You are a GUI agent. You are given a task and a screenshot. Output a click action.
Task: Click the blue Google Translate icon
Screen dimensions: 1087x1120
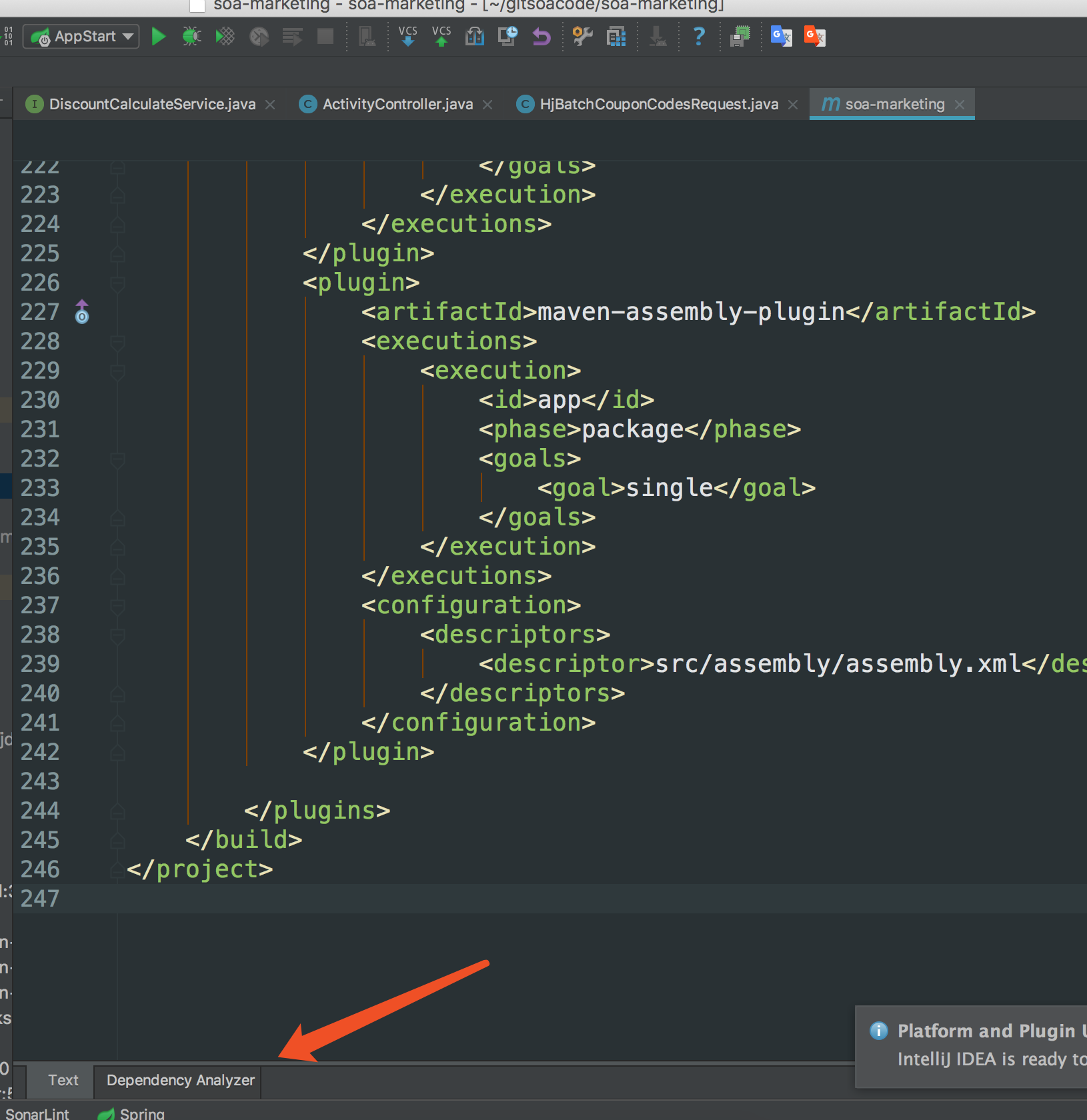pyautogui.click(x=781, y=36)
